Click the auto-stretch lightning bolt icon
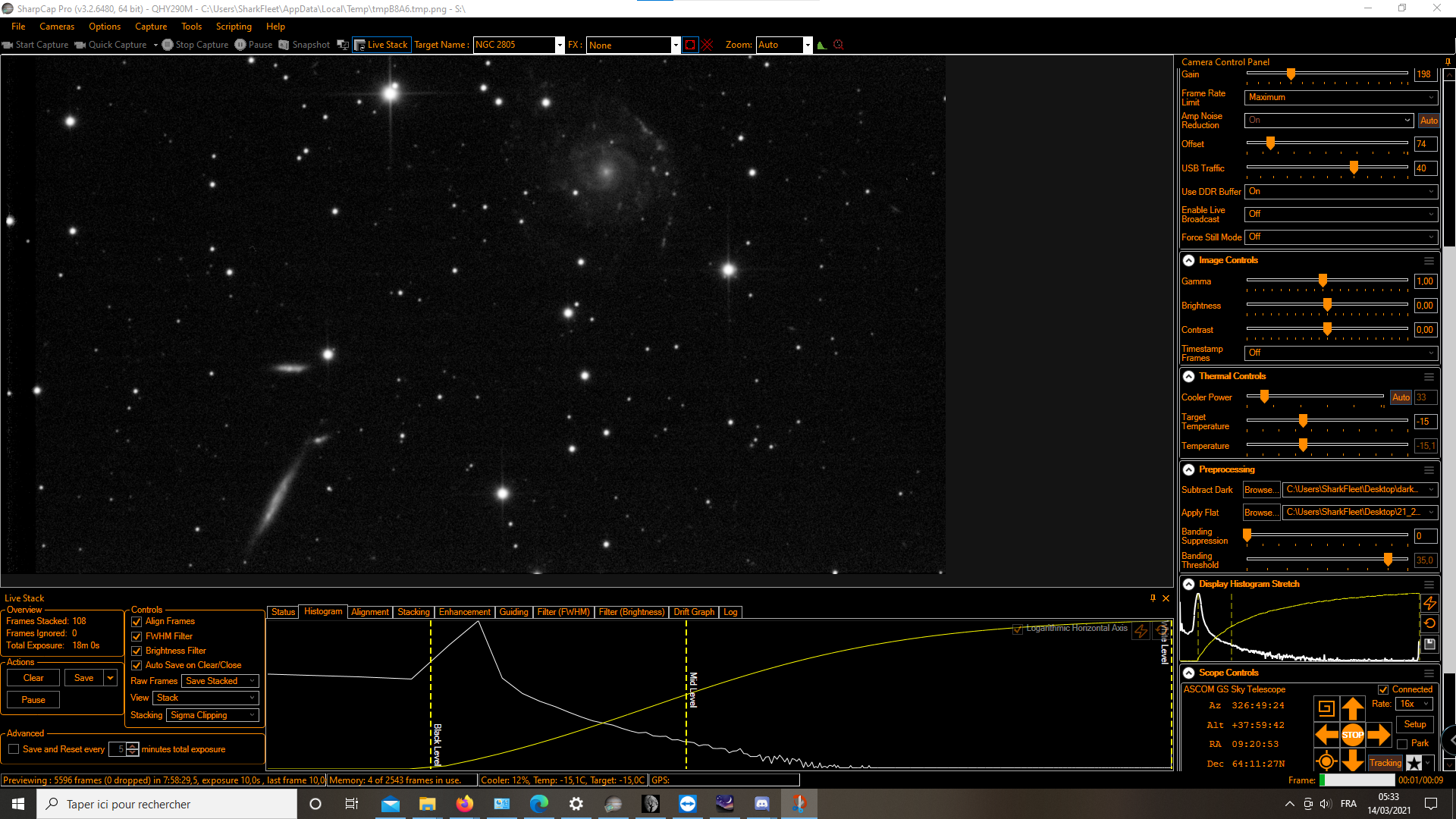 (x=1429, y=603)
